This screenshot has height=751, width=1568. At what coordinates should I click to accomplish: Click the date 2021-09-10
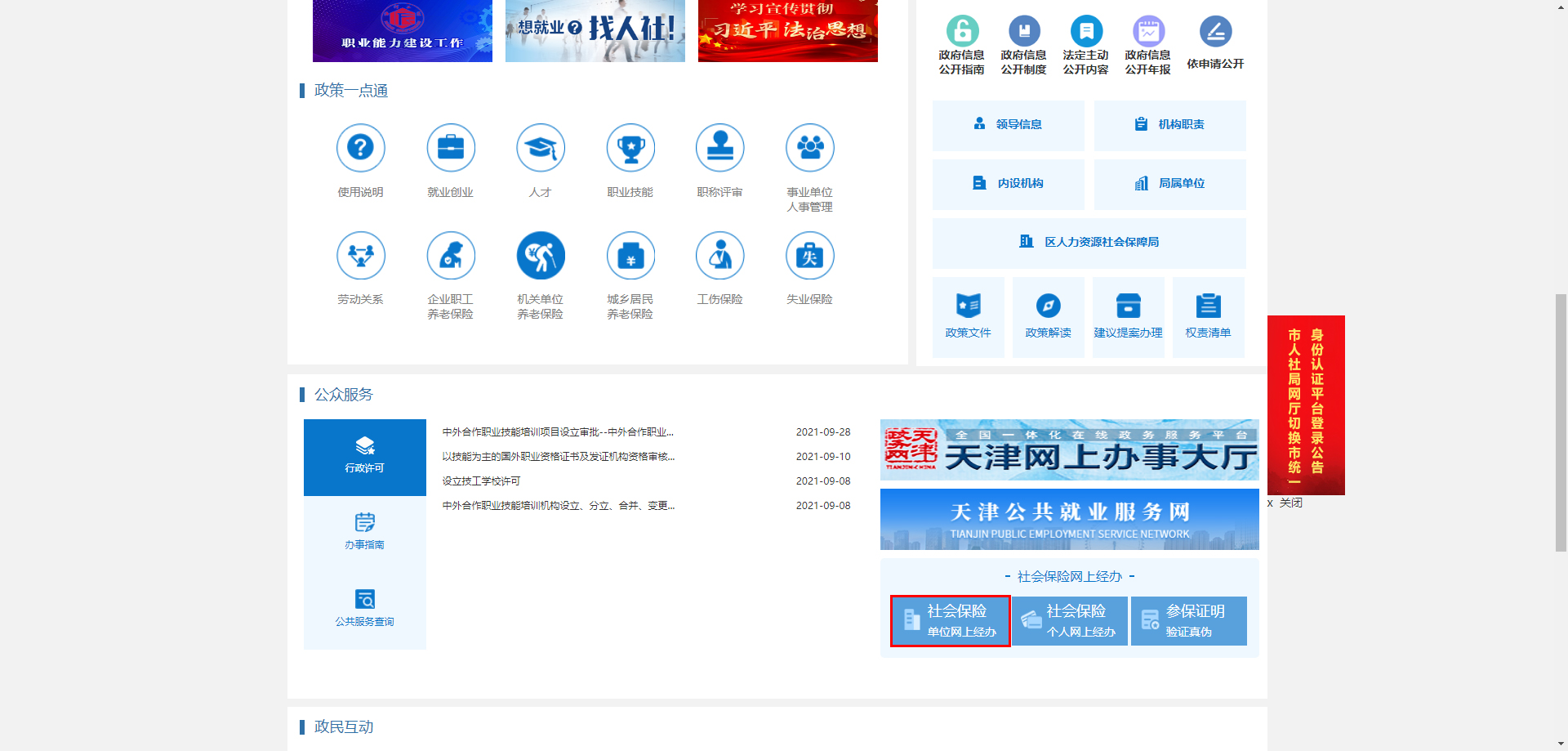coord(823,457)
